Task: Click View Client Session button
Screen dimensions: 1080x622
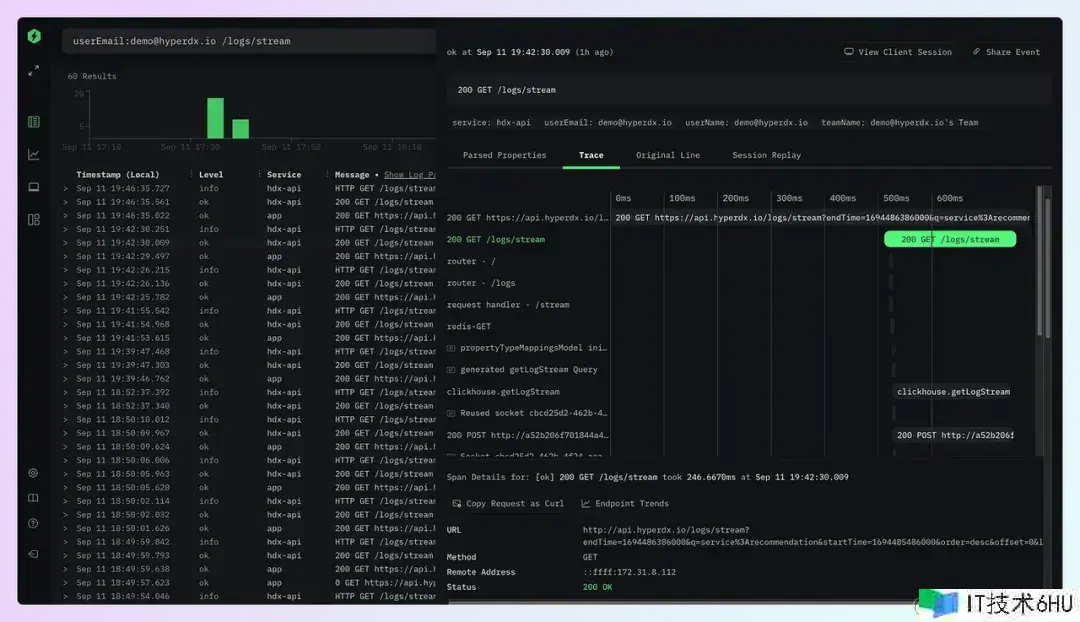Action: tap(897, 52)
